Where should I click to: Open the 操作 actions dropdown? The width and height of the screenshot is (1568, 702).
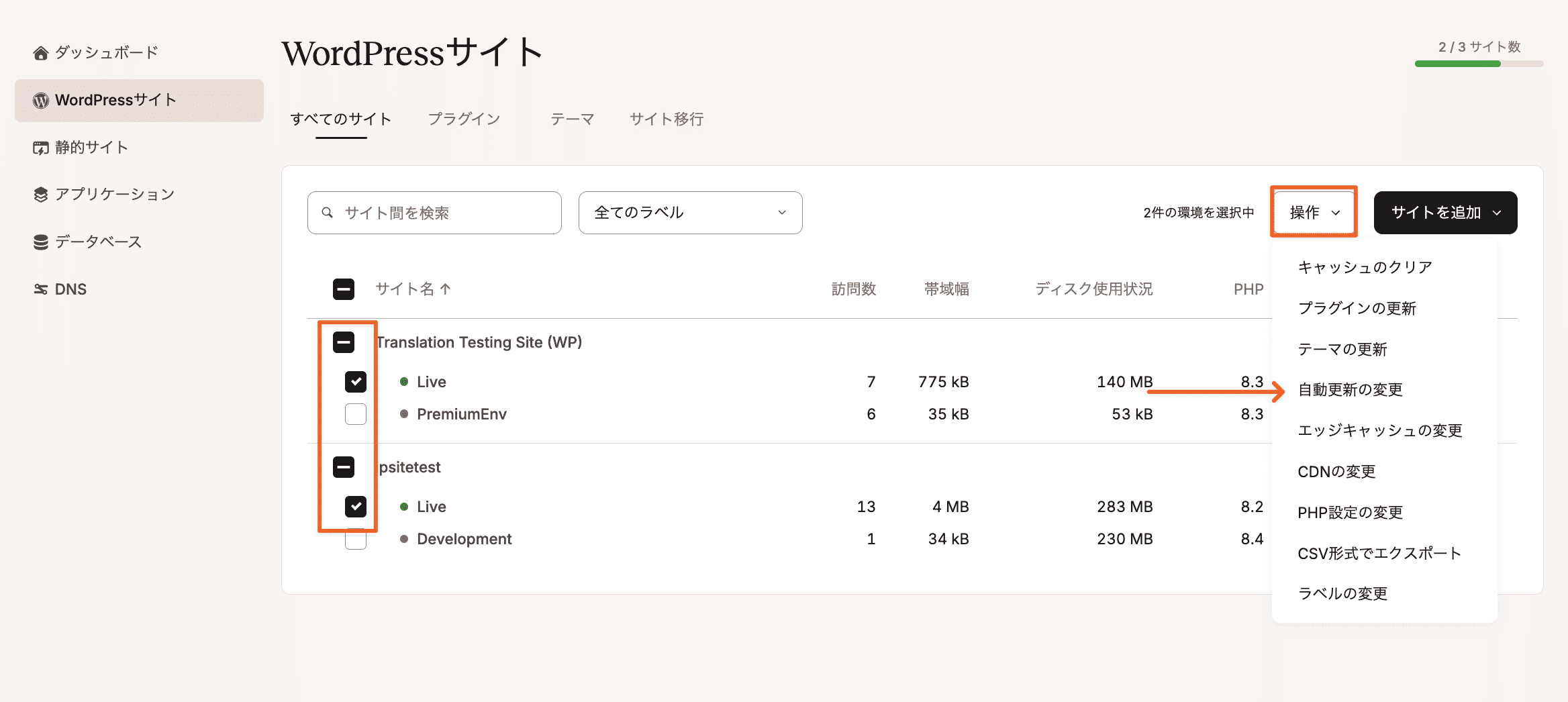point(1314,213)
